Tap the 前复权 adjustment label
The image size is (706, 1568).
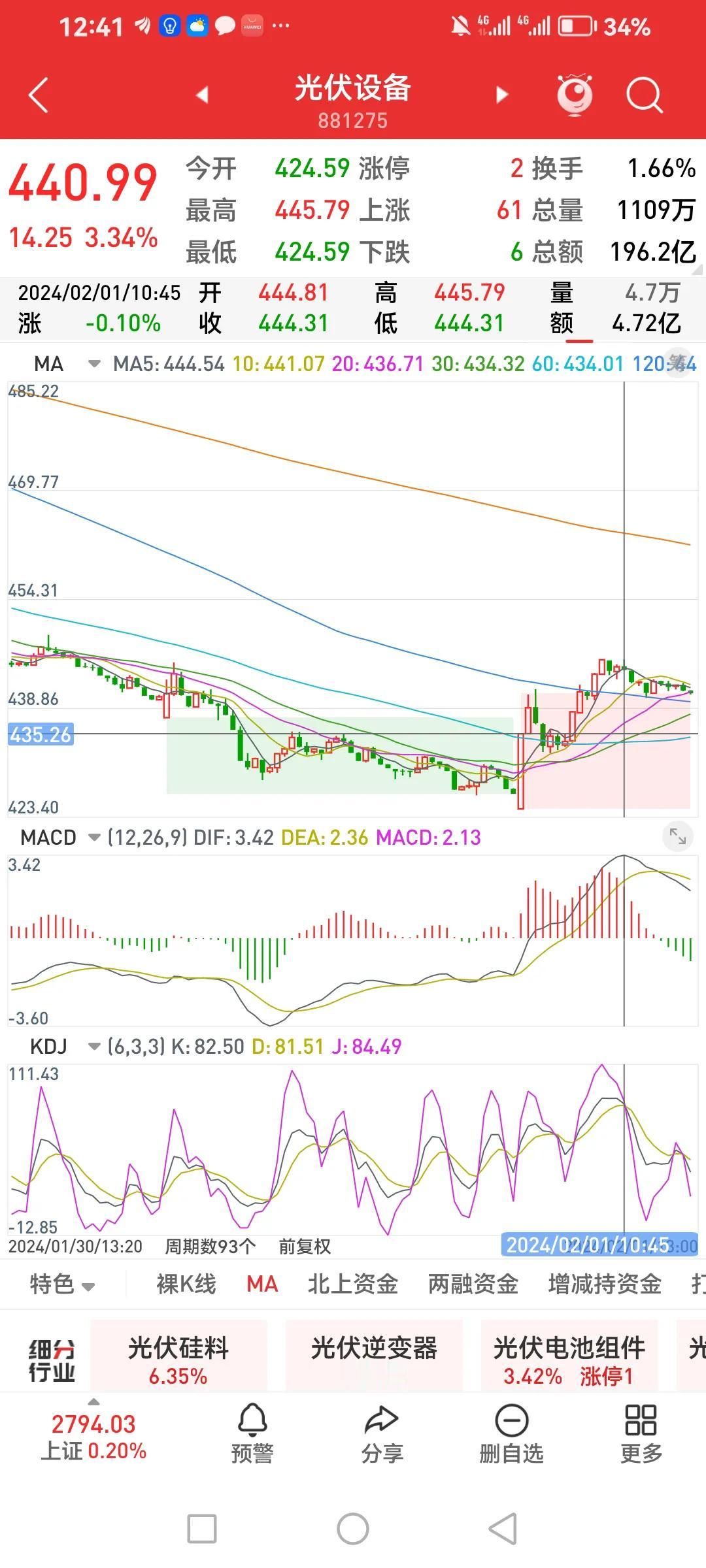click(305, 1246)
